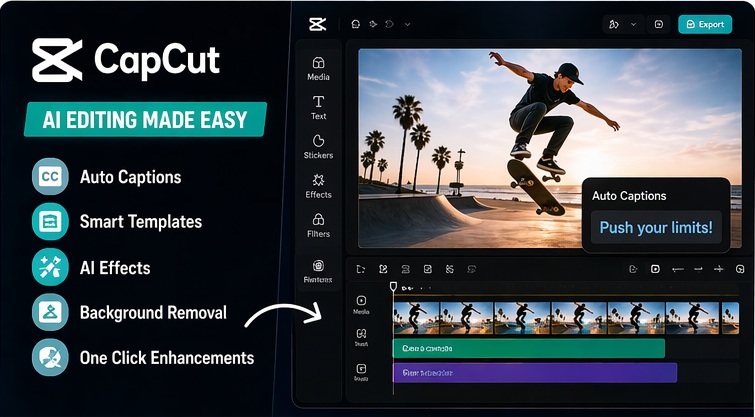The width and height of the screenshot is (755, 417).
Task: Click the 'Background Removal' label
Action: (153, 313)
